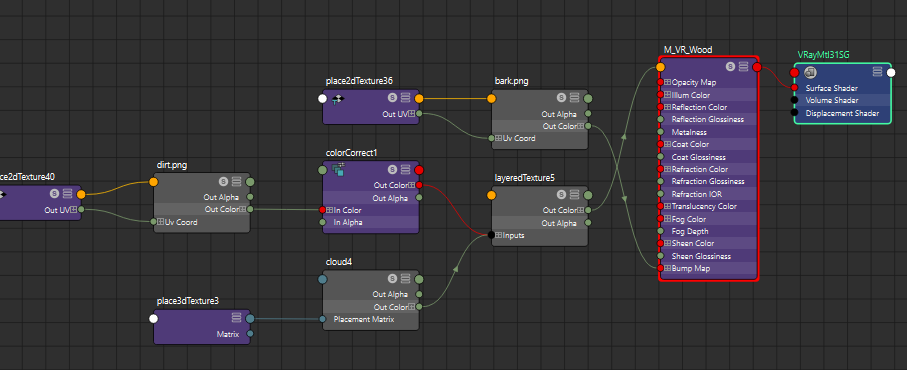907x370 pixels.
Task: Click the red output port of colorCorrect1
Action: (419, 170)
